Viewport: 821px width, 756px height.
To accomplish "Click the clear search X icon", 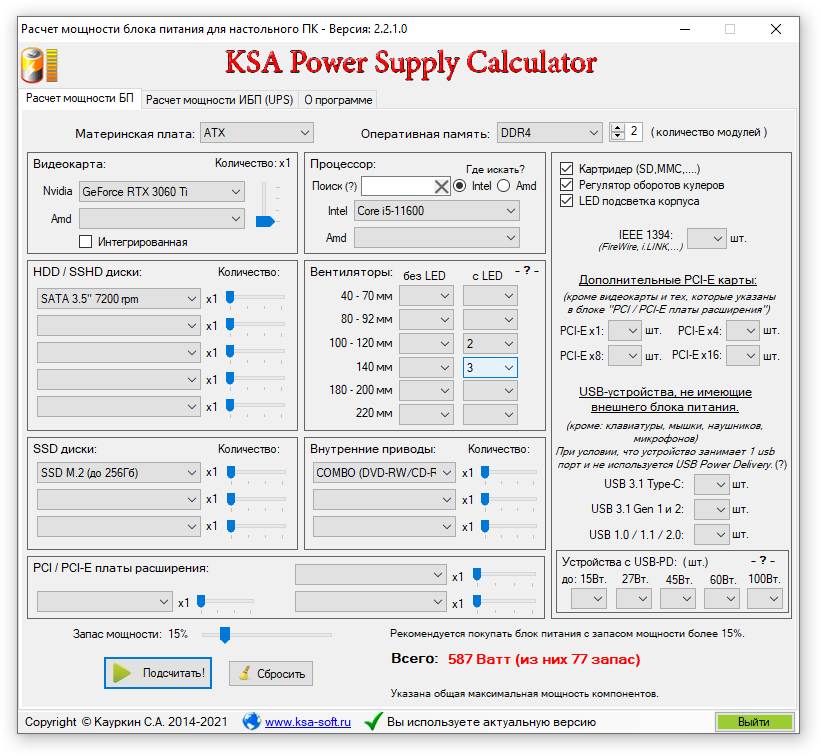I will (441, 186).
